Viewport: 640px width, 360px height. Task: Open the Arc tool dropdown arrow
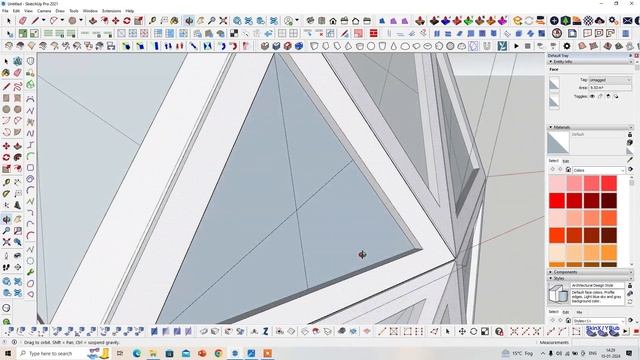[x=62, y=20]
